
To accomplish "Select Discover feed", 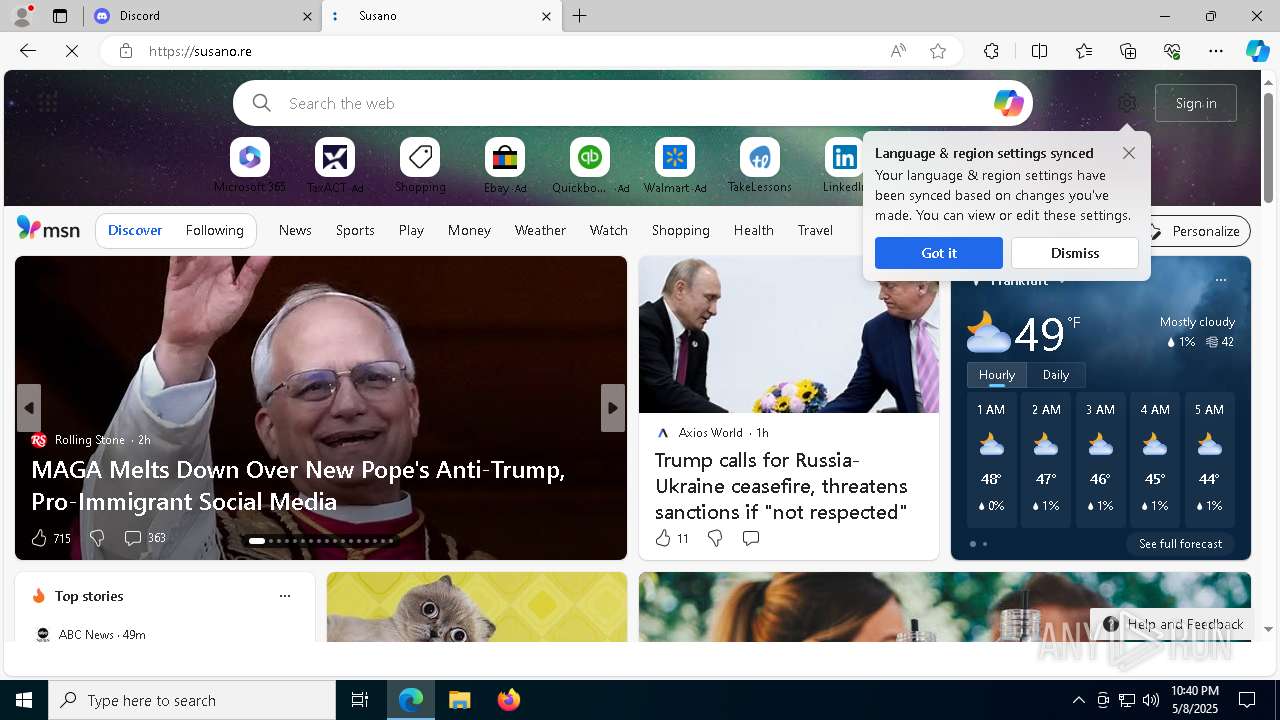I will [135, 230].
